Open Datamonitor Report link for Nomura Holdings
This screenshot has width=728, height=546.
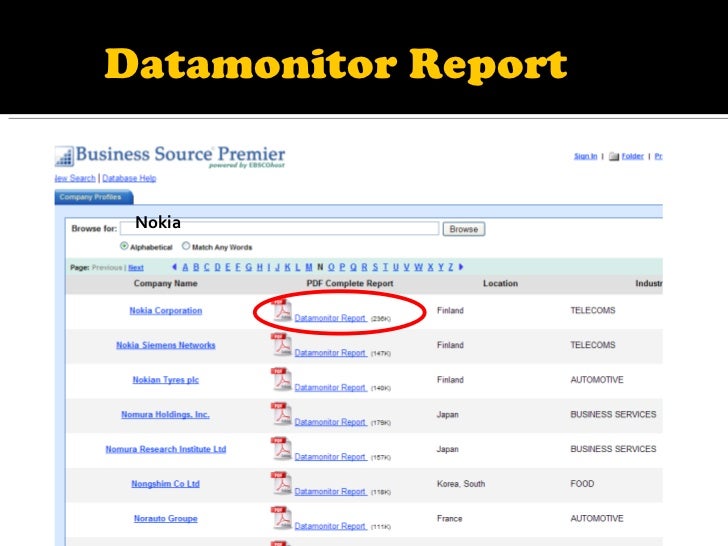coord(331,422)
